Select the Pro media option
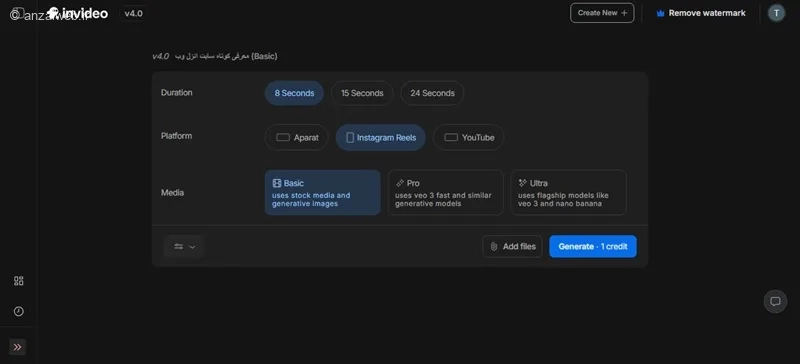The height and width of the screenshot is (364, 800). coord(445,192)
